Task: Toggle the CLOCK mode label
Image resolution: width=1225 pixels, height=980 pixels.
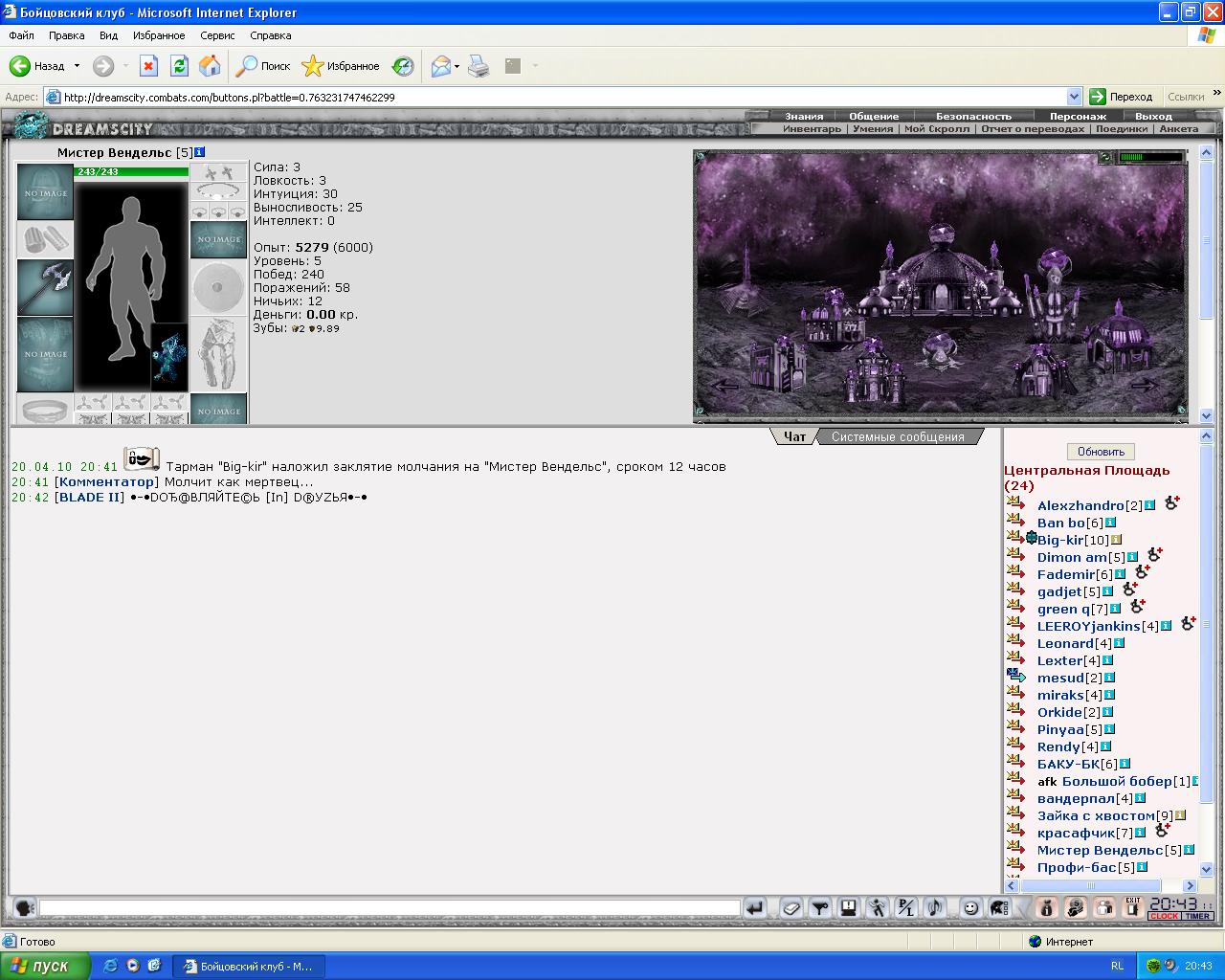Action: click(1165, 917)
